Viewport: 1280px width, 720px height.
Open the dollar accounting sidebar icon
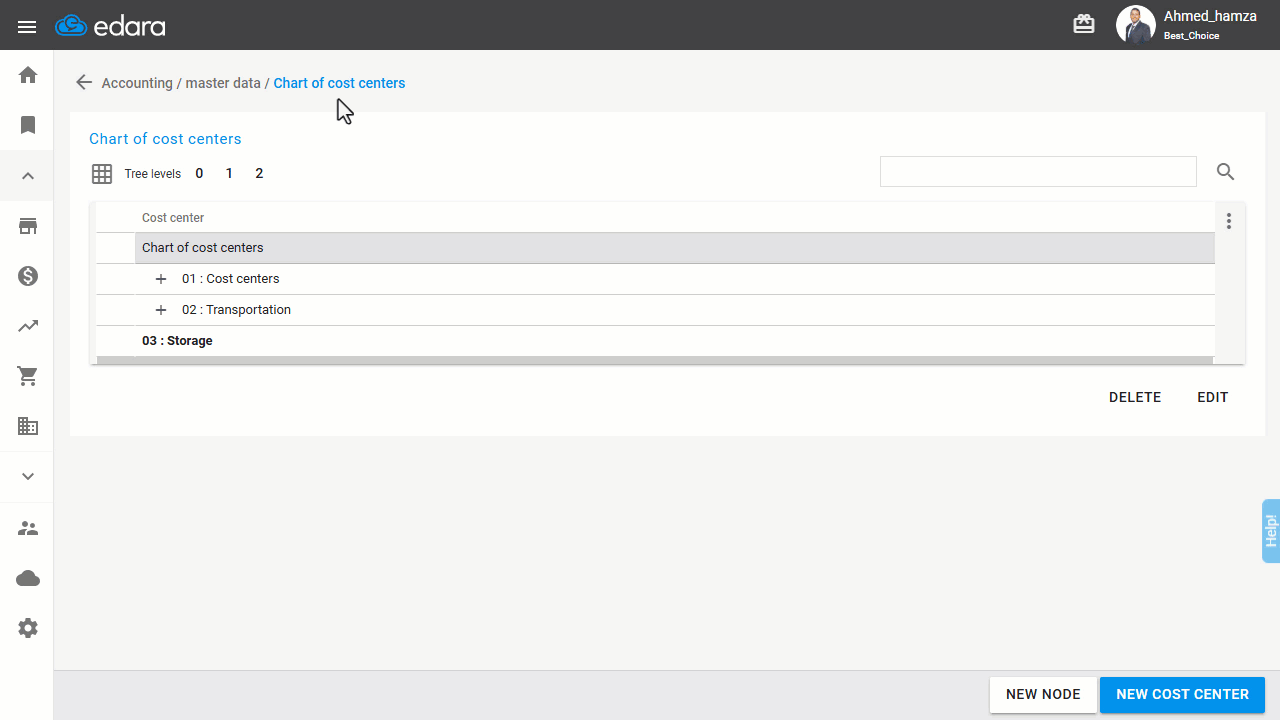(x=28, y=276)
